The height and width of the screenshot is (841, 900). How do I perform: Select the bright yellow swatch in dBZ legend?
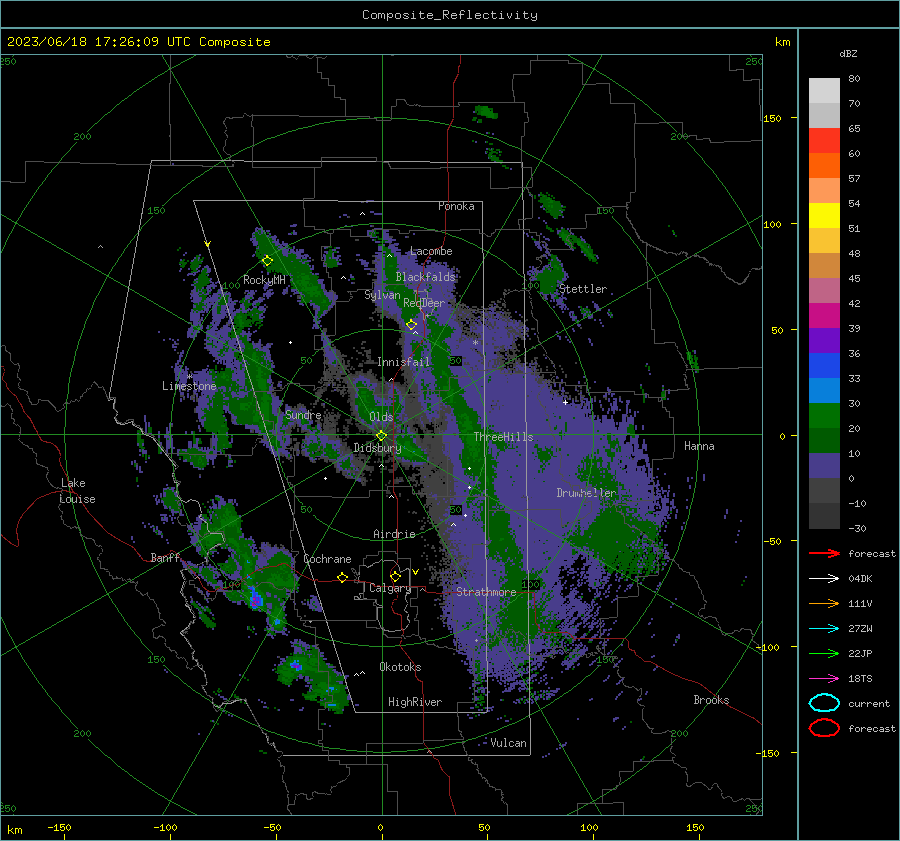coord(824,215)
